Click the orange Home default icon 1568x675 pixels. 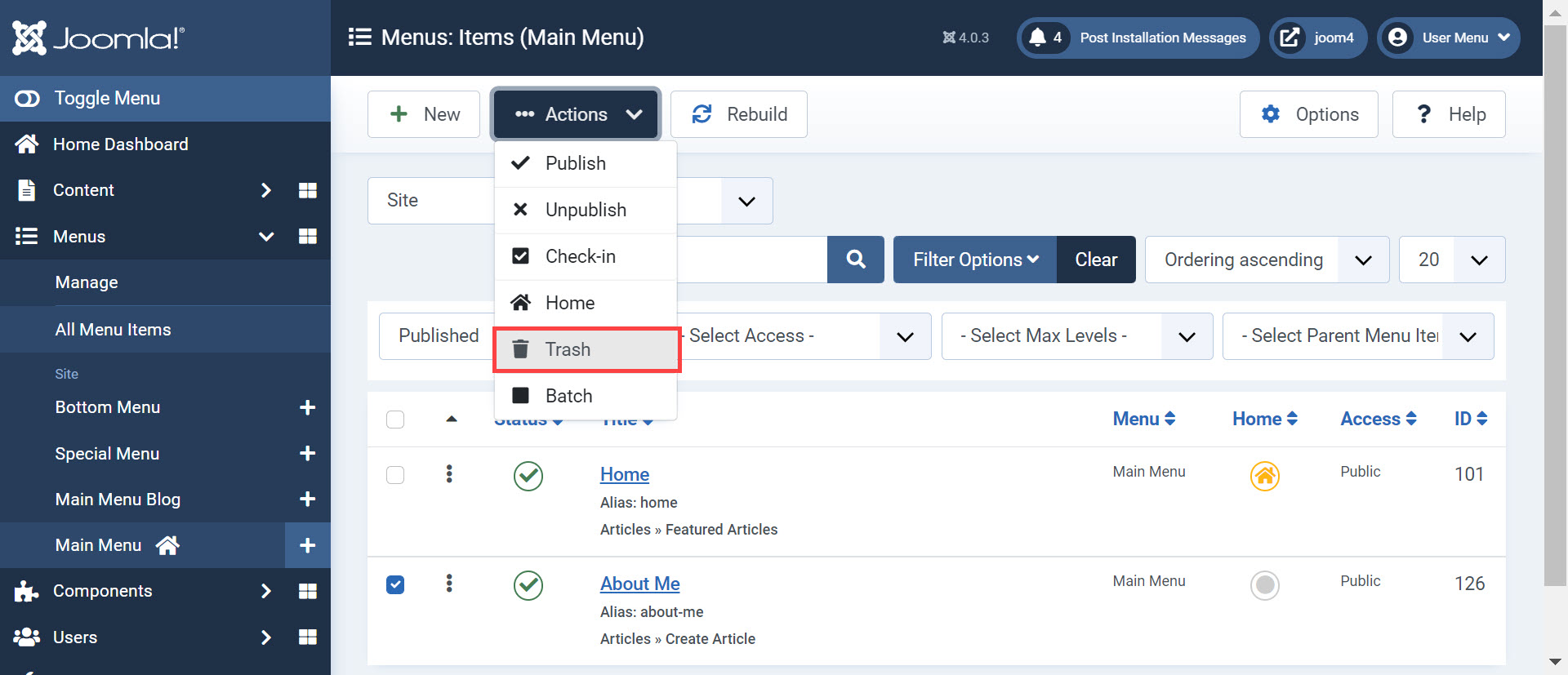[1264, 476]
